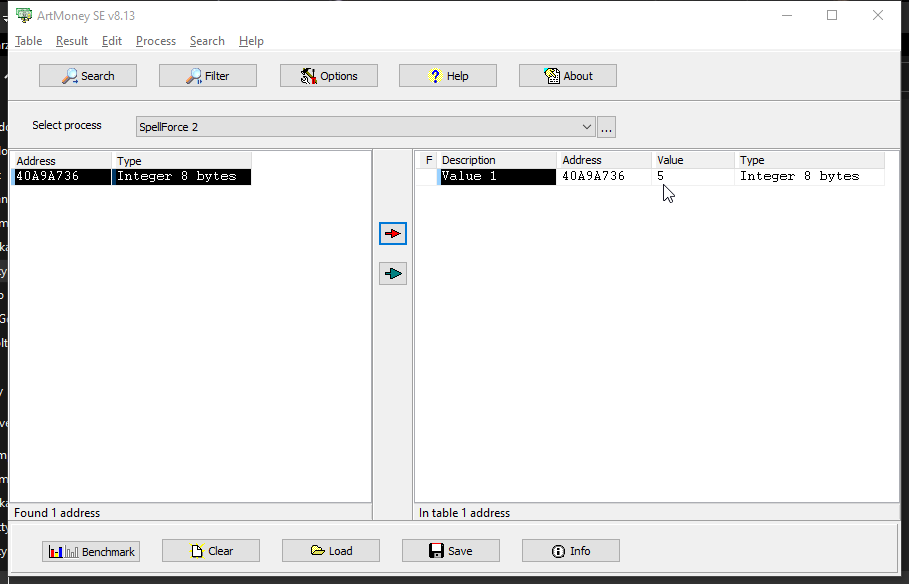Click the F column header
909x584 pixels.
[428, 160]
